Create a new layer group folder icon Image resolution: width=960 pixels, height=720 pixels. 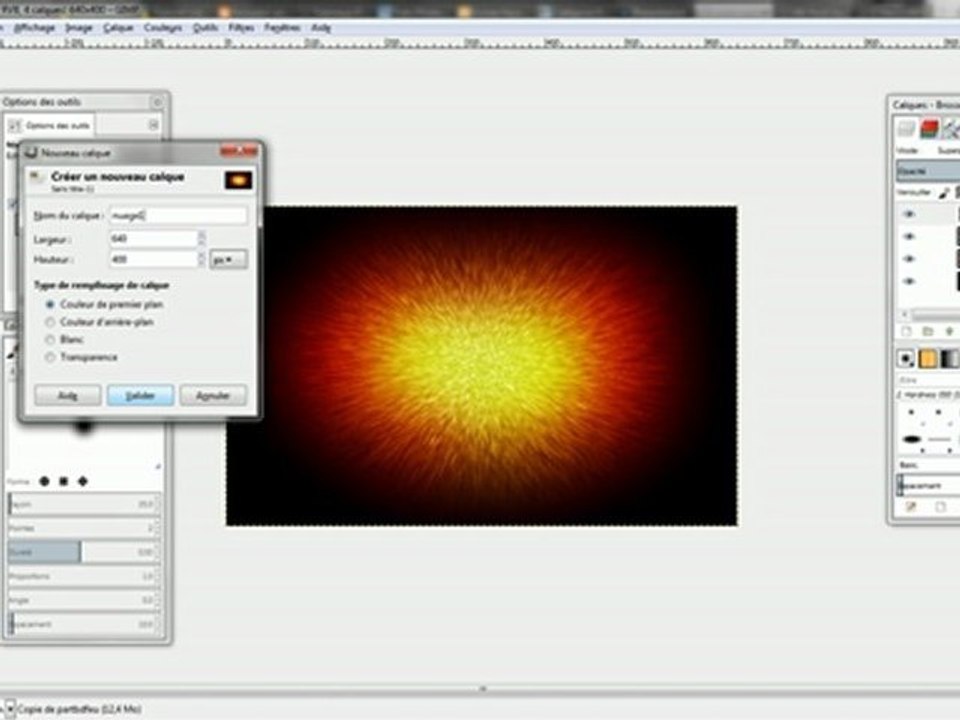click(x=928, y=331)
